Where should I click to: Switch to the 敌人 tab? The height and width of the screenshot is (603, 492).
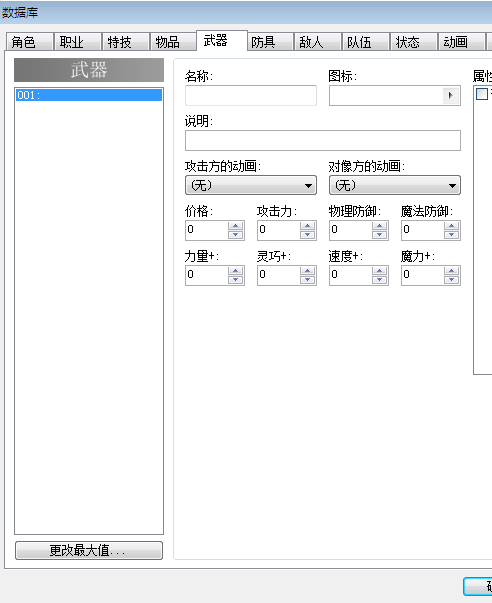[x=318, y=42]
